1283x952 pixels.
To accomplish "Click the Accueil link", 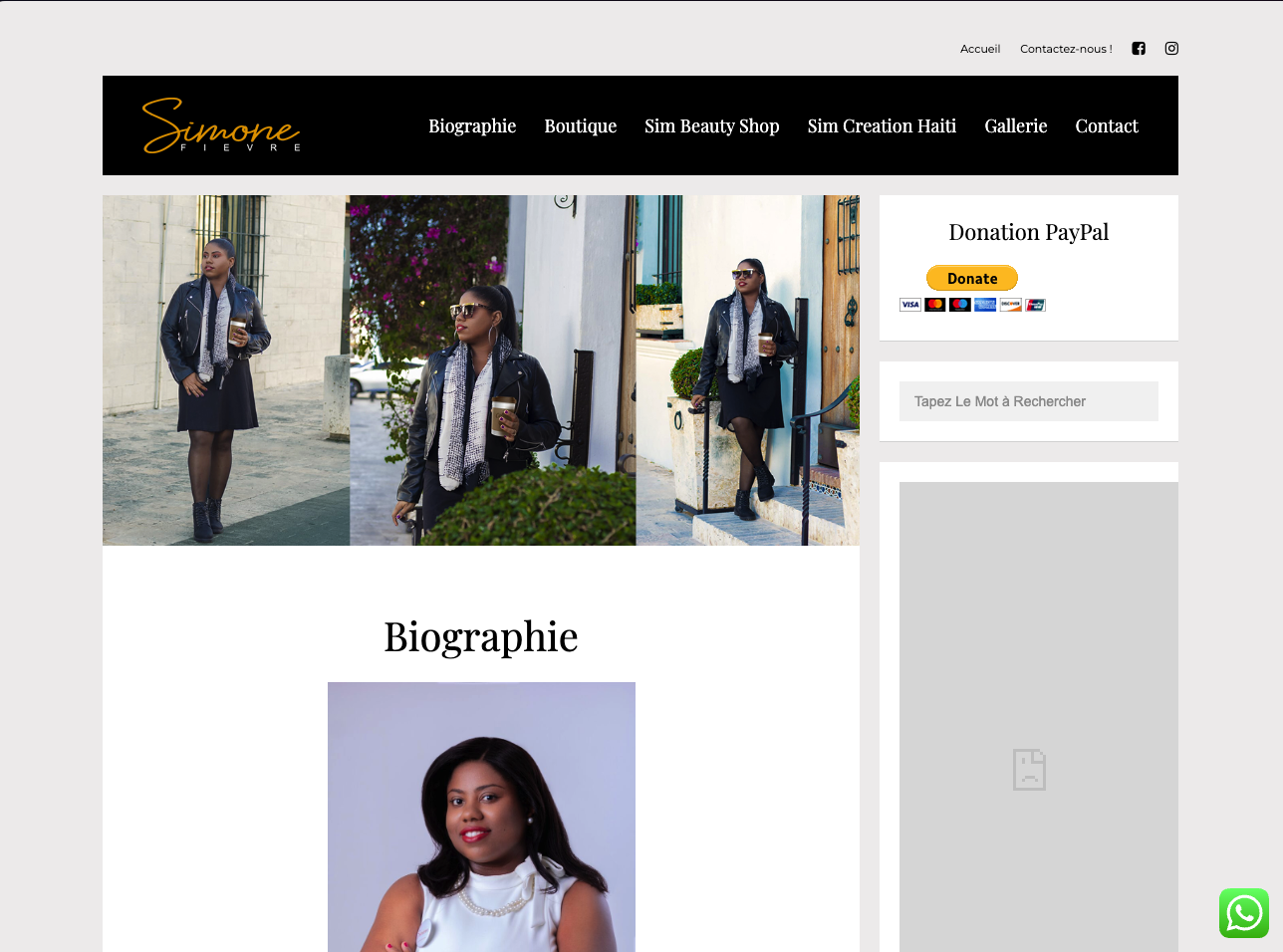I will [980, 49].
